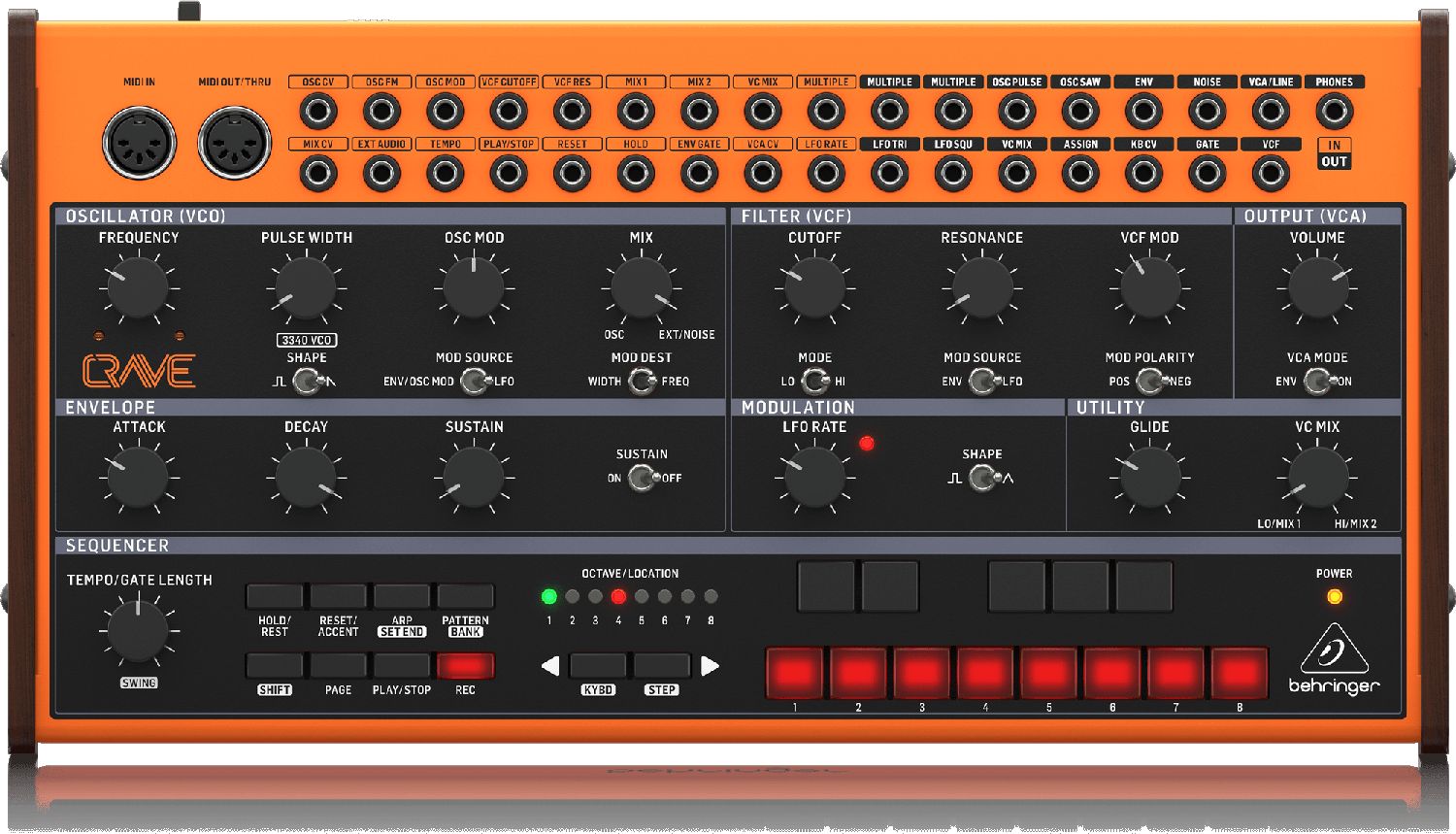Click the left octave arrow

point(550,666)
